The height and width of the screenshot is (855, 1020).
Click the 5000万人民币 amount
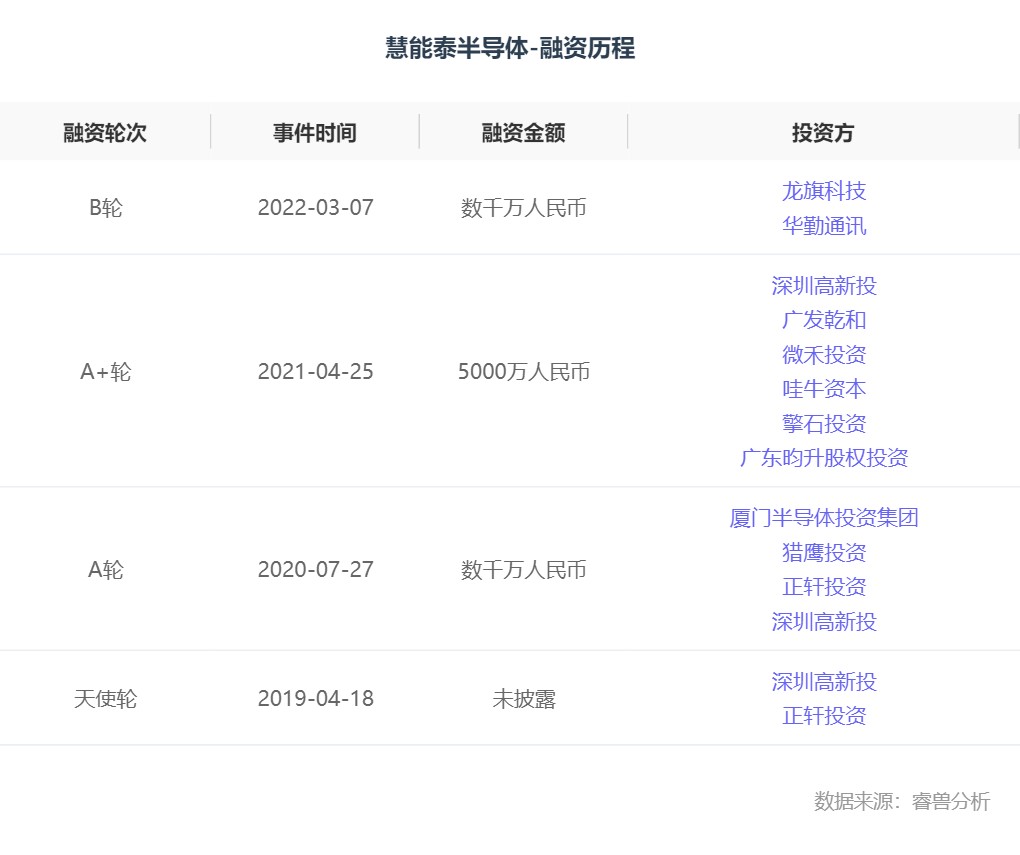(x=524, y=372)
